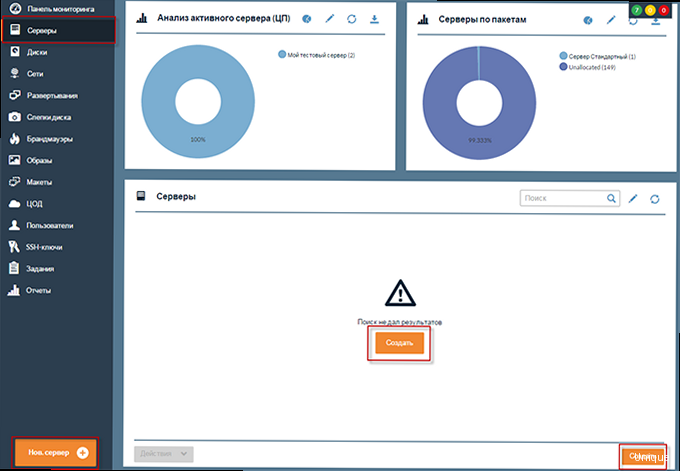Screen dimensions: 680x471
Task: Click the Нов. сервер button
Action: [x=56, y=453]
